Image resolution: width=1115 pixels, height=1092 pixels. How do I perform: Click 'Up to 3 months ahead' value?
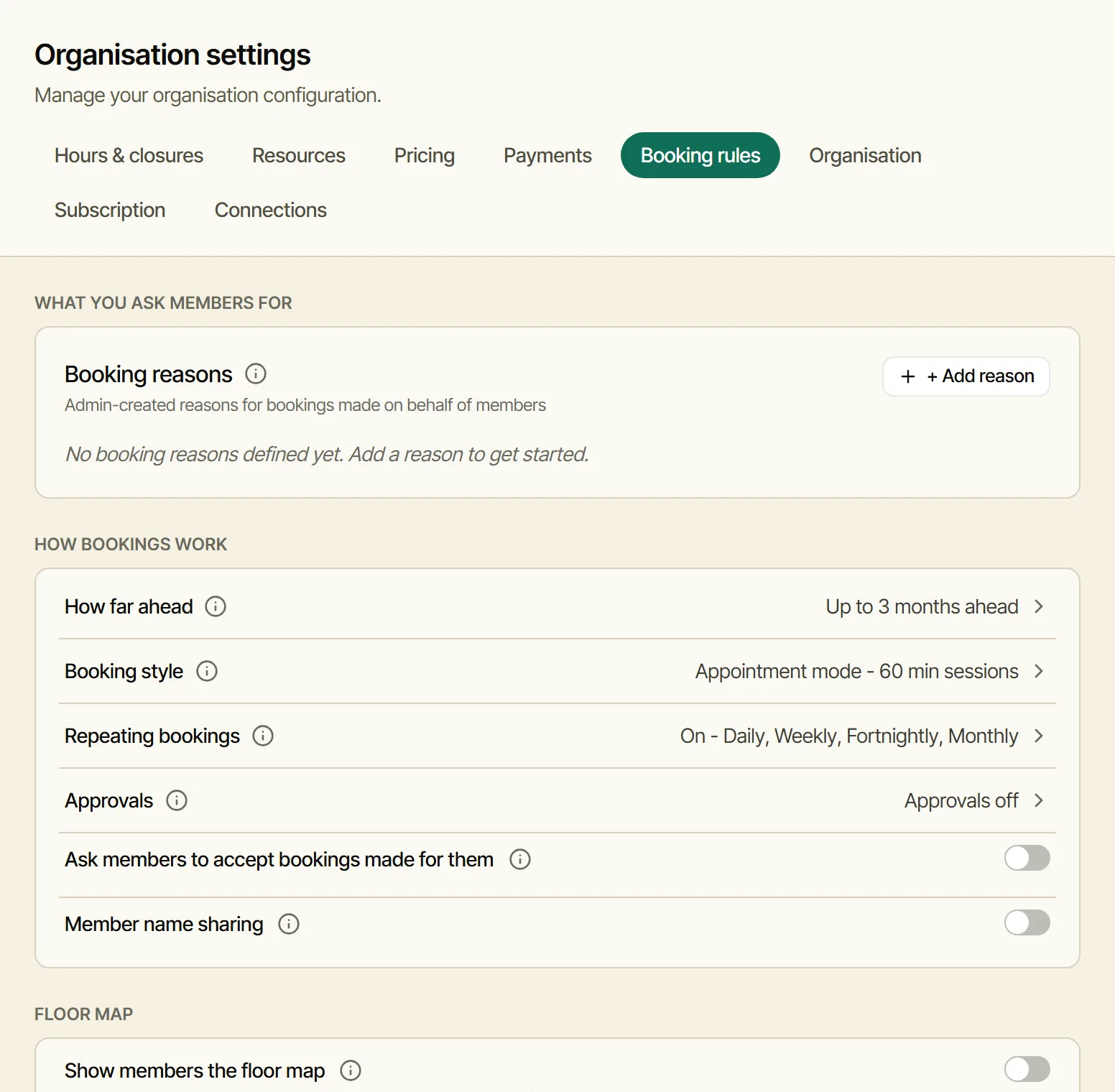coord(922,606)
